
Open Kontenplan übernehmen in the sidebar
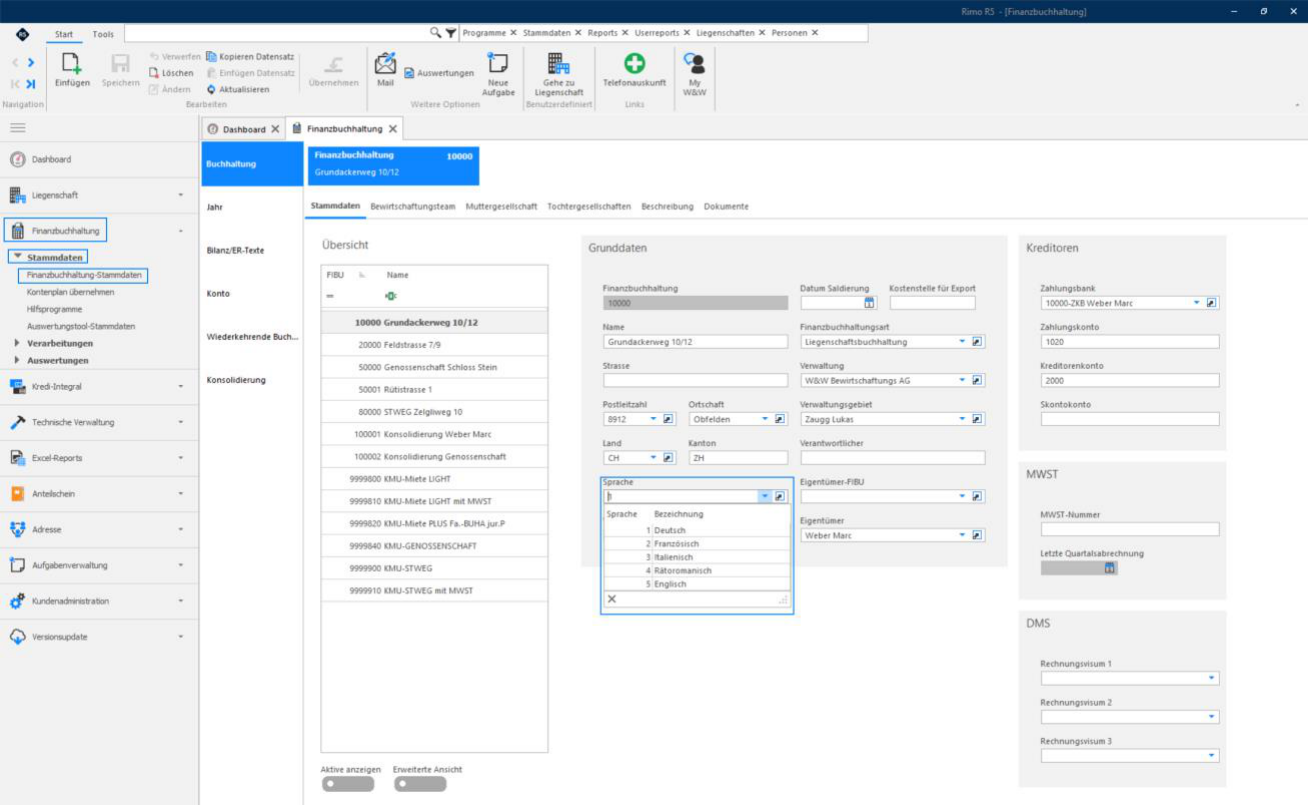coord(71,292)
